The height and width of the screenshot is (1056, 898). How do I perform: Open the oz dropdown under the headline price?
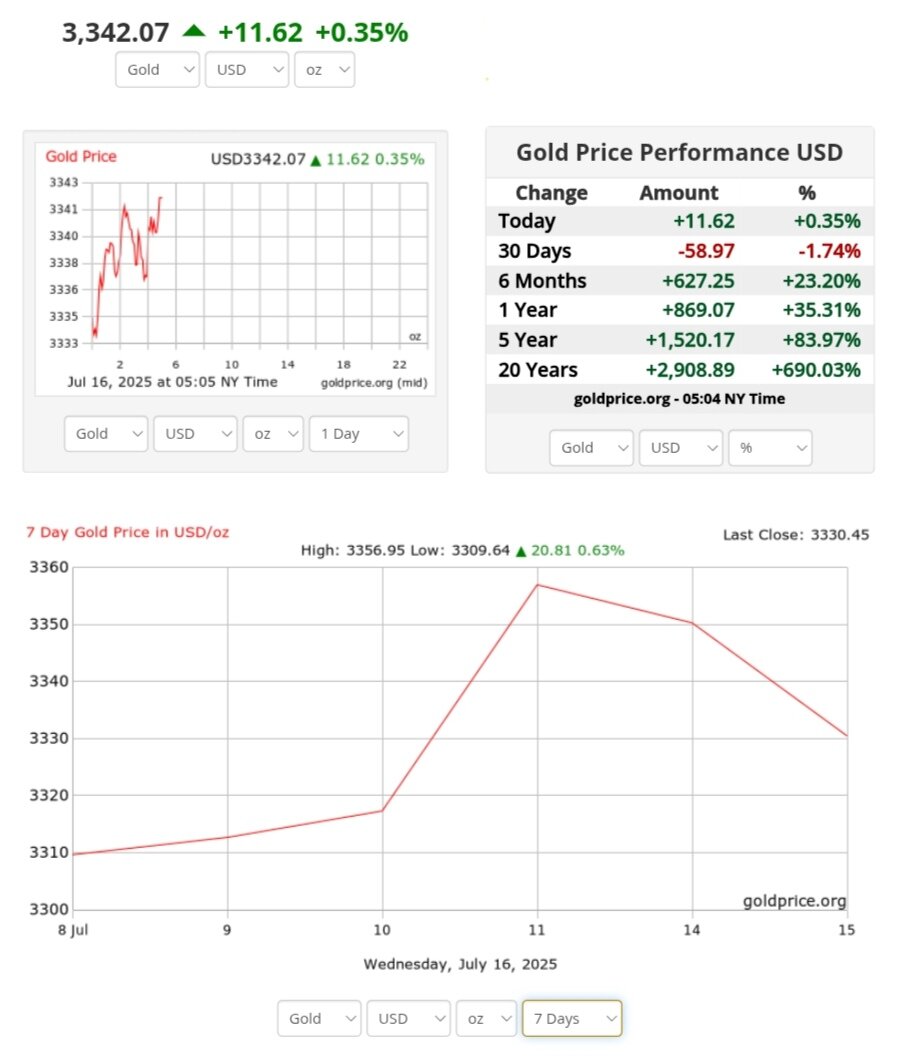pos(324,70)
